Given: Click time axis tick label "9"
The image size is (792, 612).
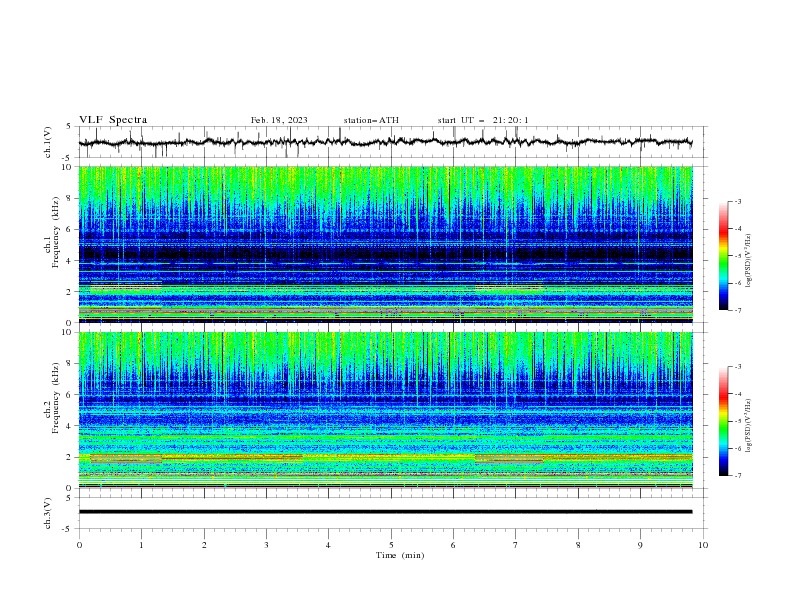Looking at the screenshot, I should click(640, 545).
